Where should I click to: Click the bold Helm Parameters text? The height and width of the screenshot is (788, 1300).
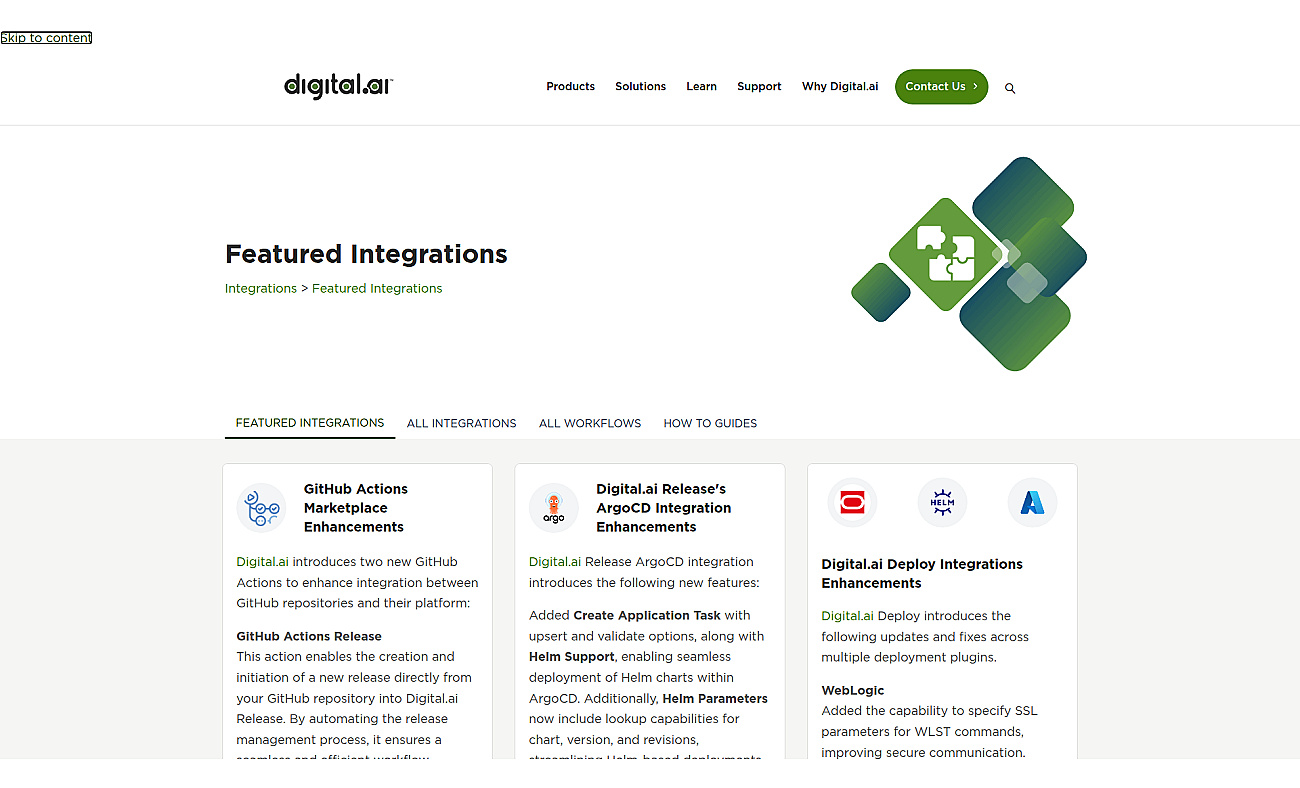(715, 699)
